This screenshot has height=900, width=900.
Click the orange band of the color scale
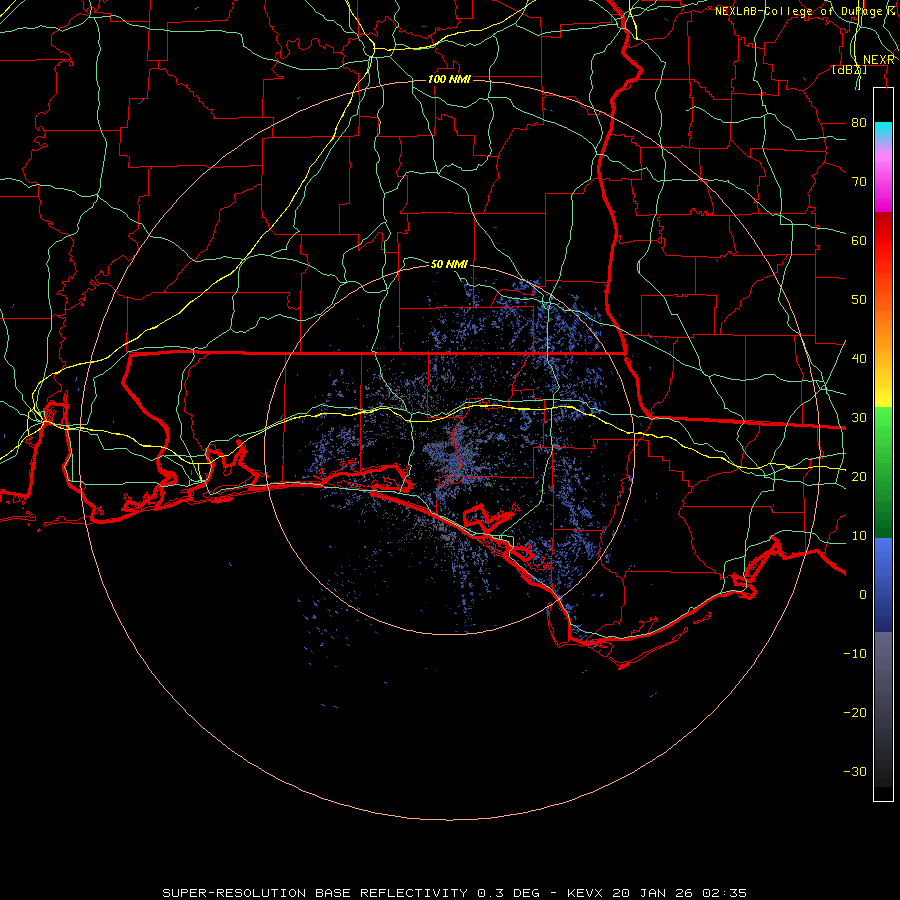click(x=883, y=327)
